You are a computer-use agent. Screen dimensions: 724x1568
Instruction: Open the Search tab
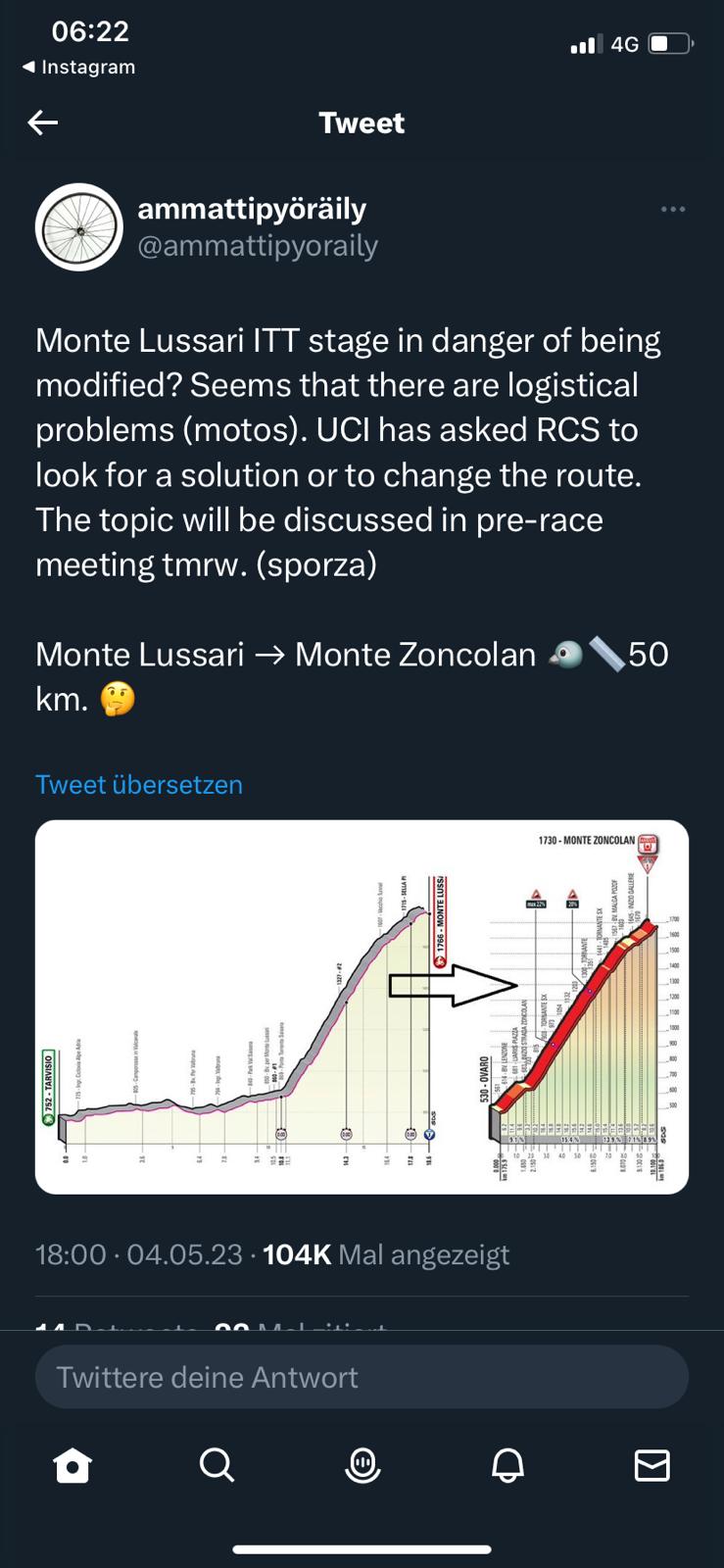point(217,1466)
